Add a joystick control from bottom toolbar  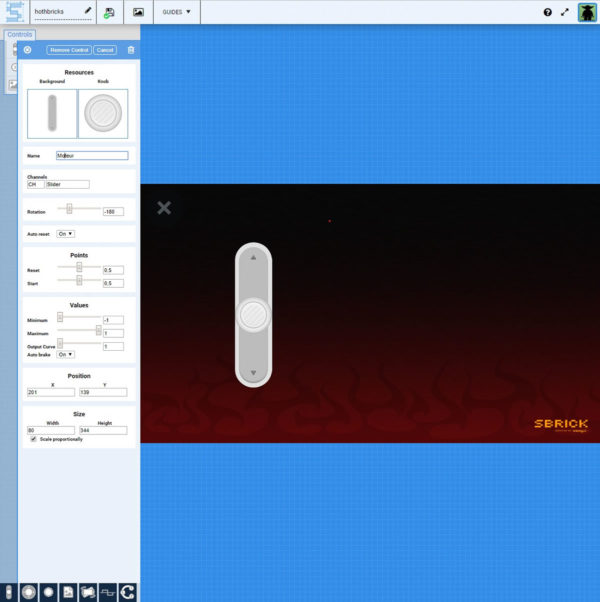coord(28,592)
